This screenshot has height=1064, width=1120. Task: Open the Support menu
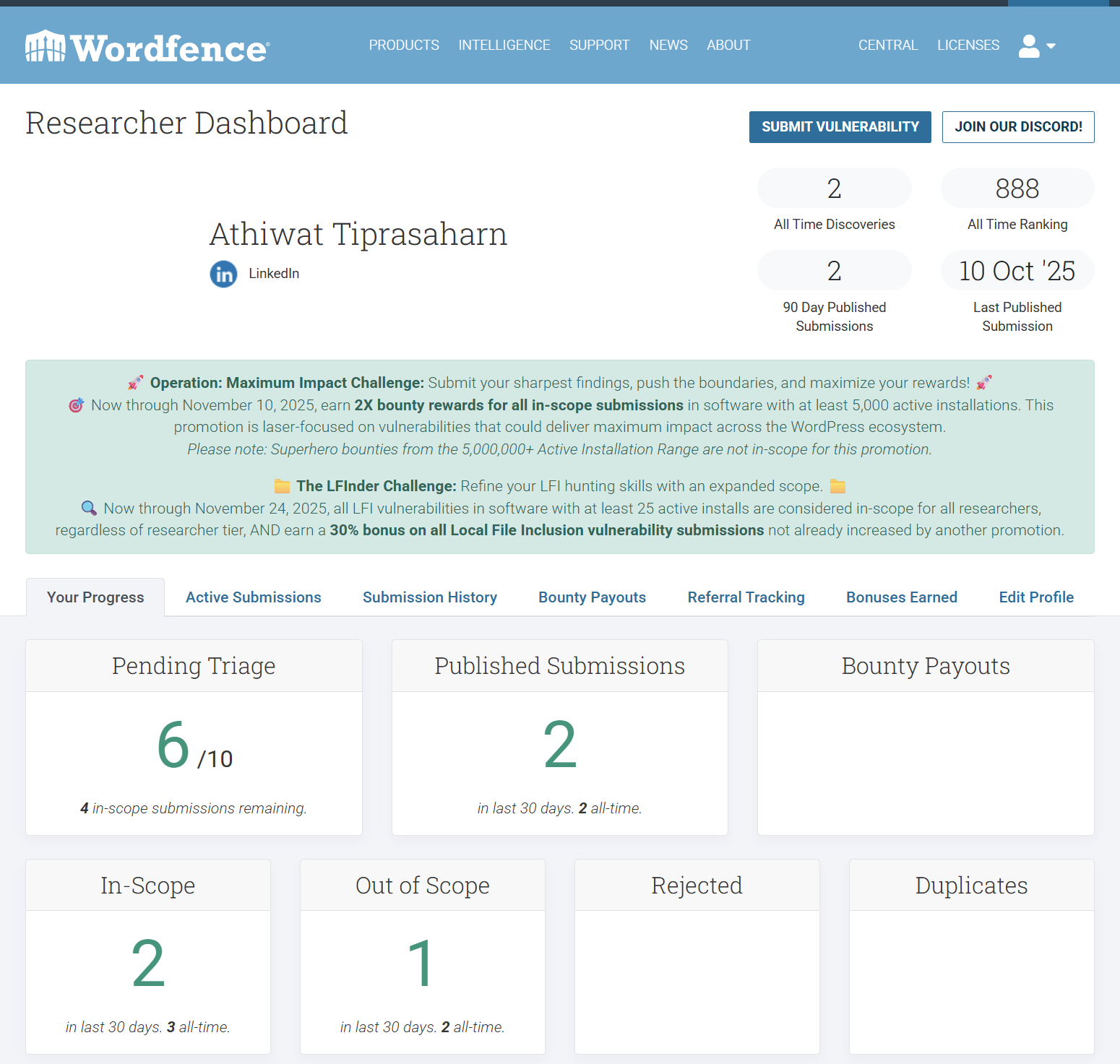[x=599, y=46]
